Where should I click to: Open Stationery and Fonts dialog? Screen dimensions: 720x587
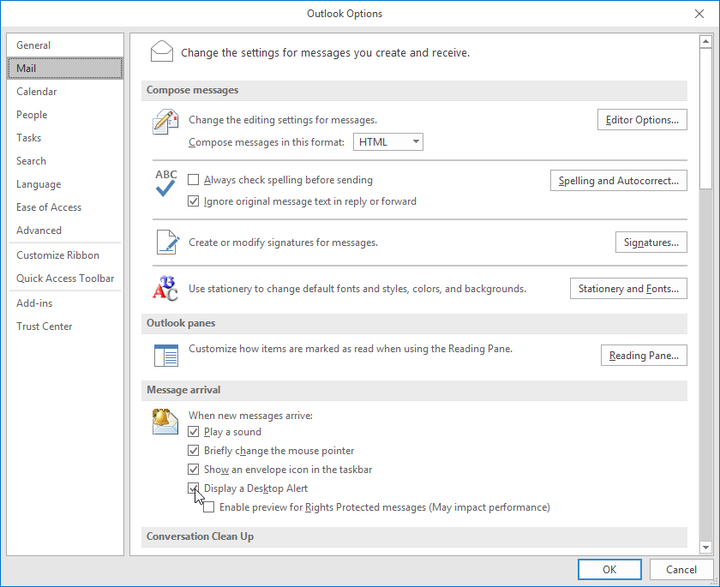click(629, 288)
